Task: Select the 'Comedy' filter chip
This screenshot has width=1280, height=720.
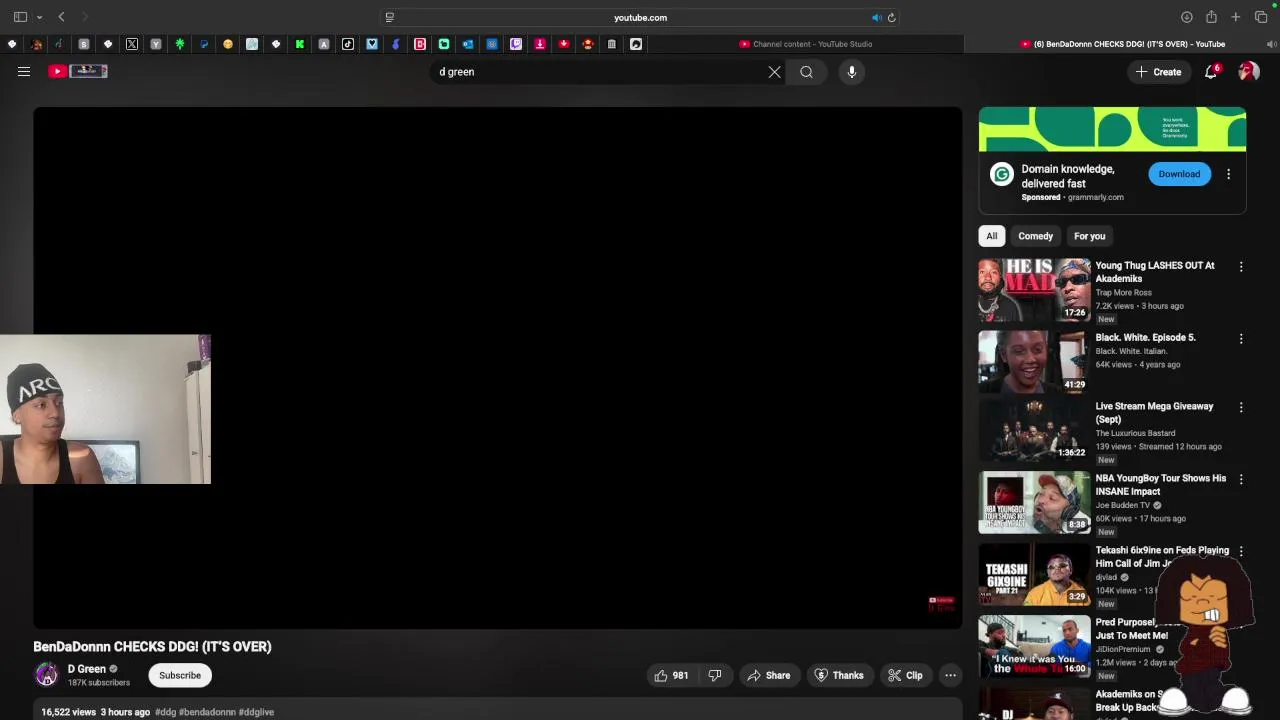Action: 1035,236
